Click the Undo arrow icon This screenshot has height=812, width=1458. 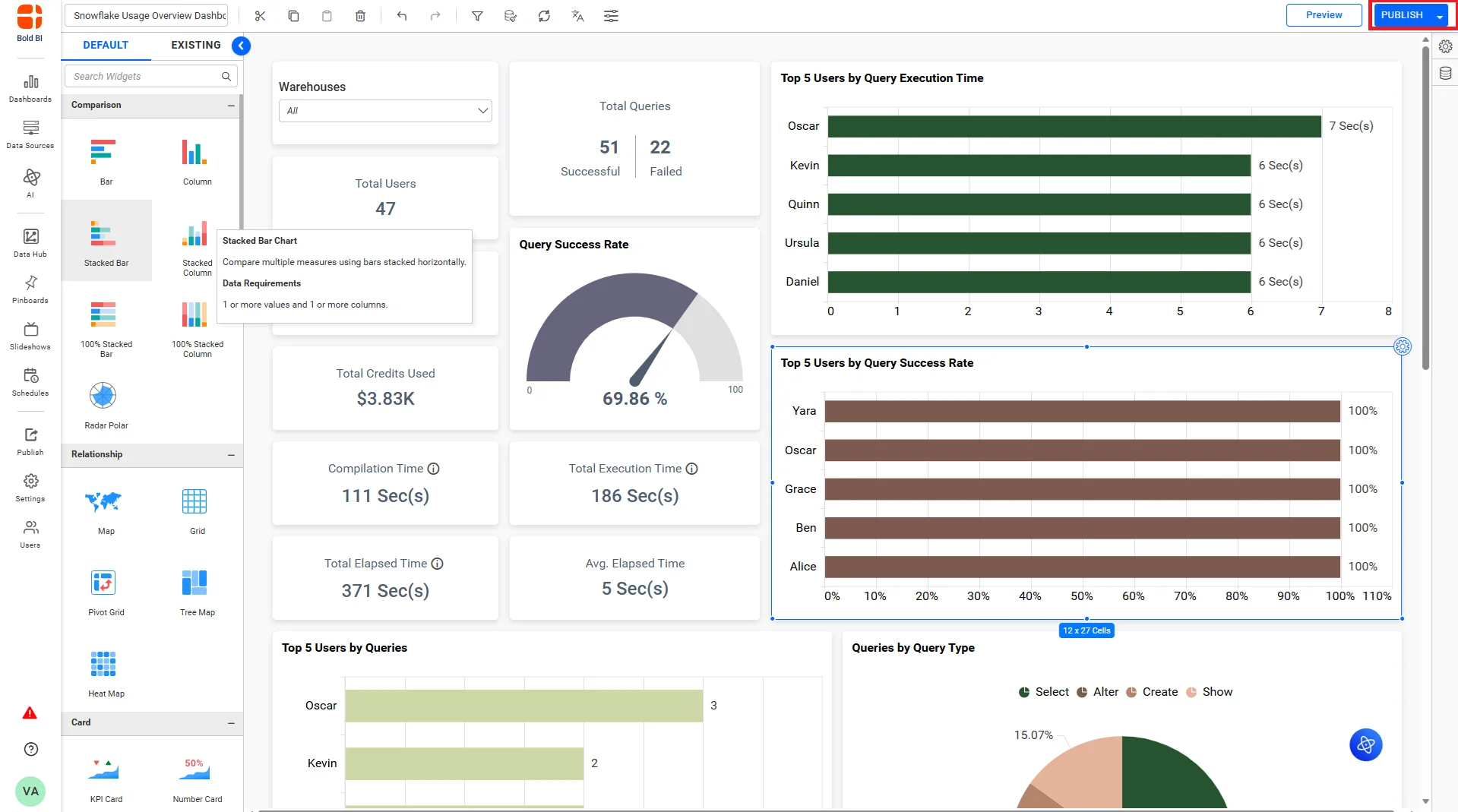tap(402, 15)
